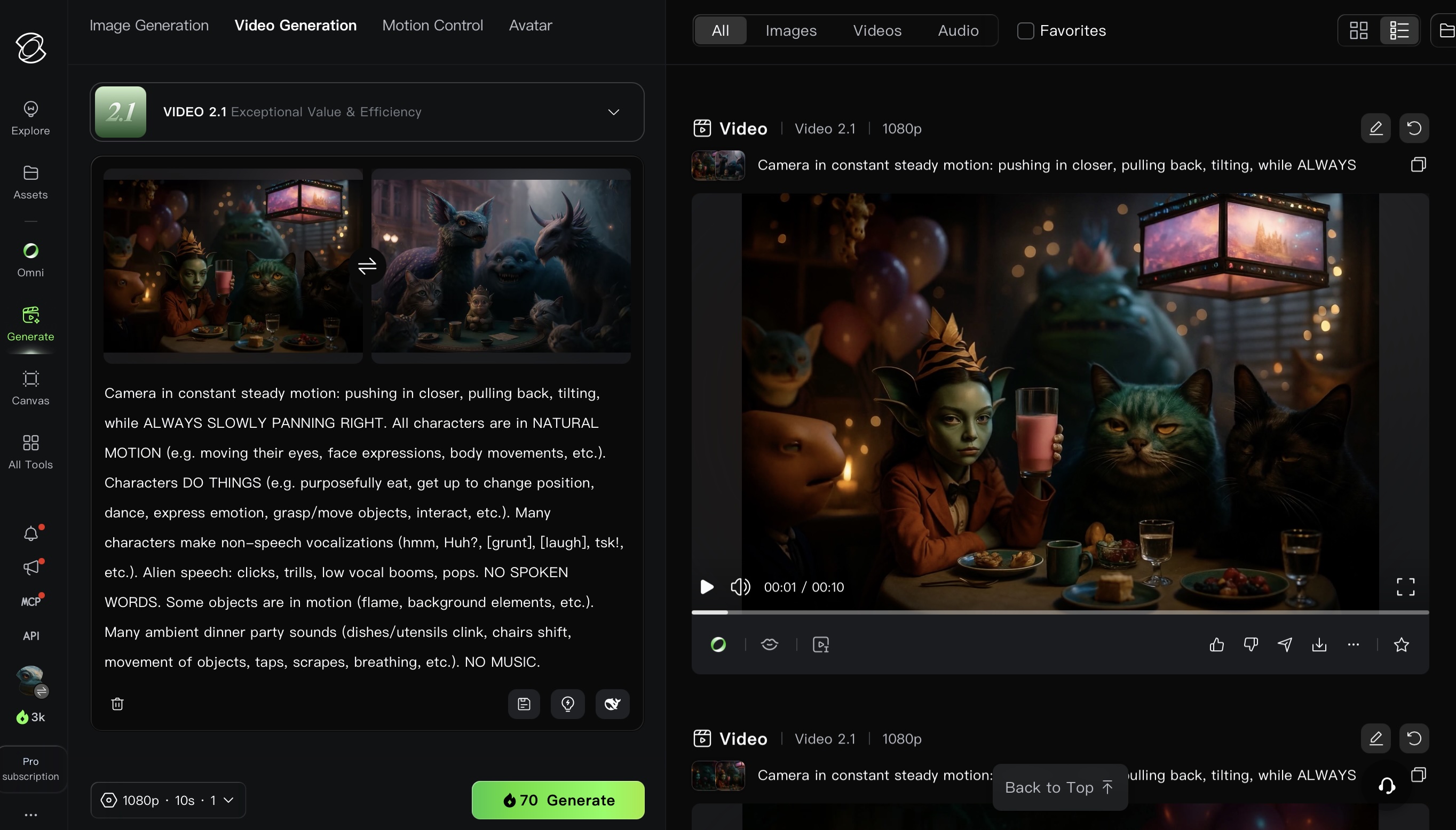Switch to Image Generation tab
This screenshot has width=1456, height=830.
(149, 25)
